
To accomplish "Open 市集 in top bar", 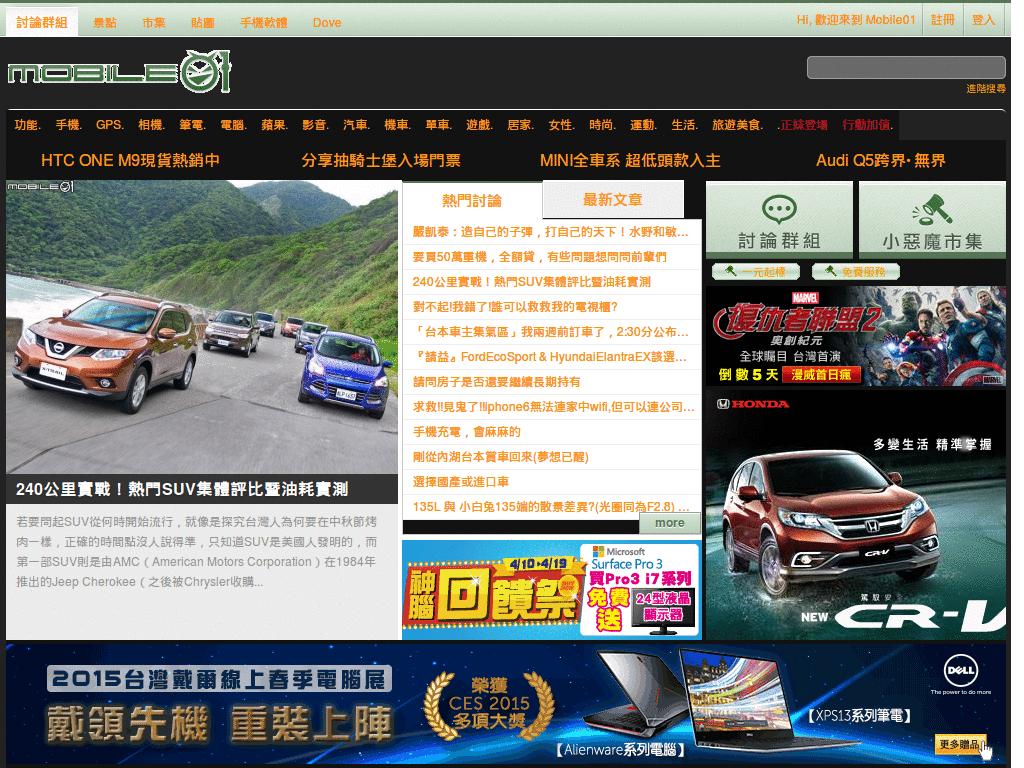I will tap(154, 23).
